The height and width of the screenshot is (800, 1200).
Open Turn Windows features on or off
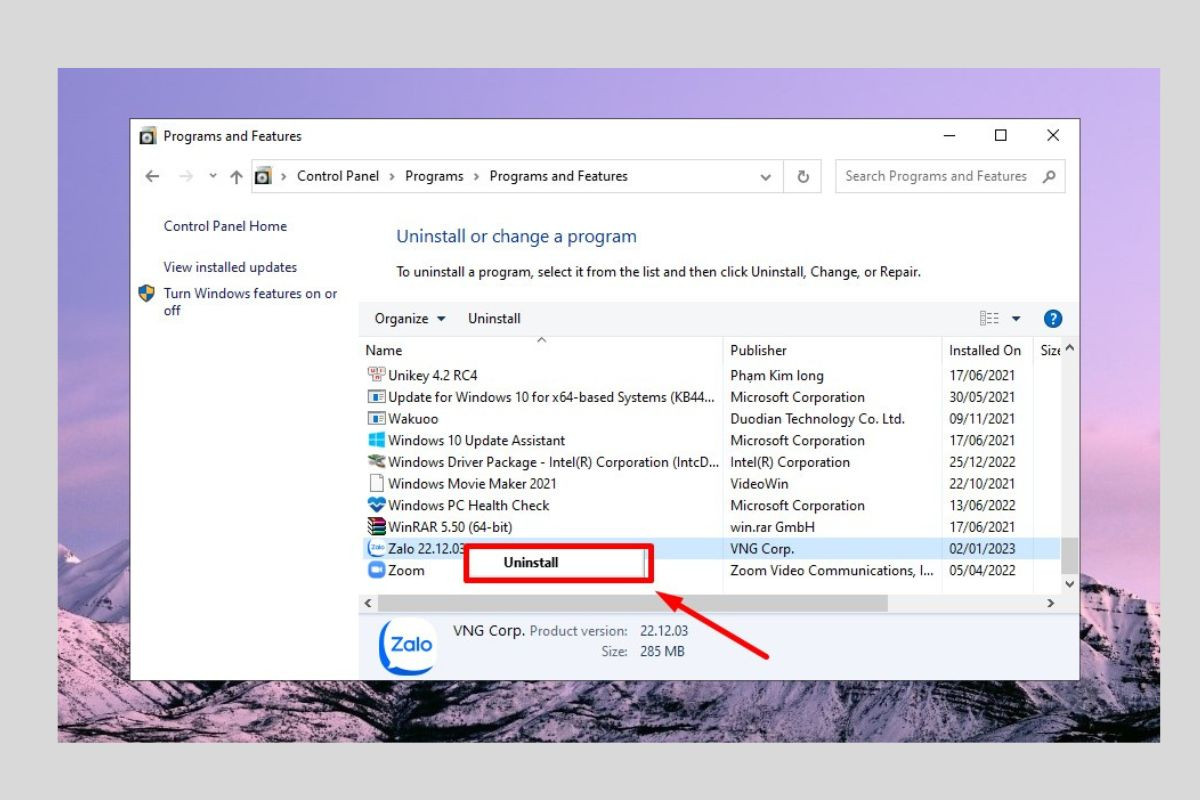pyautogui.click(x=251, y=302)
